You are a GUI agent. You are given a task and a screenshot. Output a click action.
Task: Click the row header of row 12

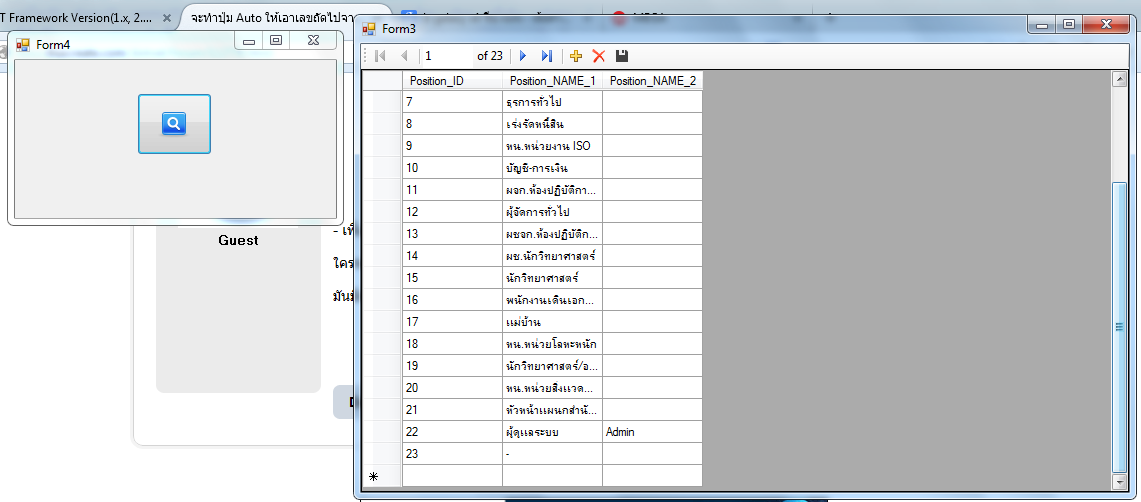(382, 212)
